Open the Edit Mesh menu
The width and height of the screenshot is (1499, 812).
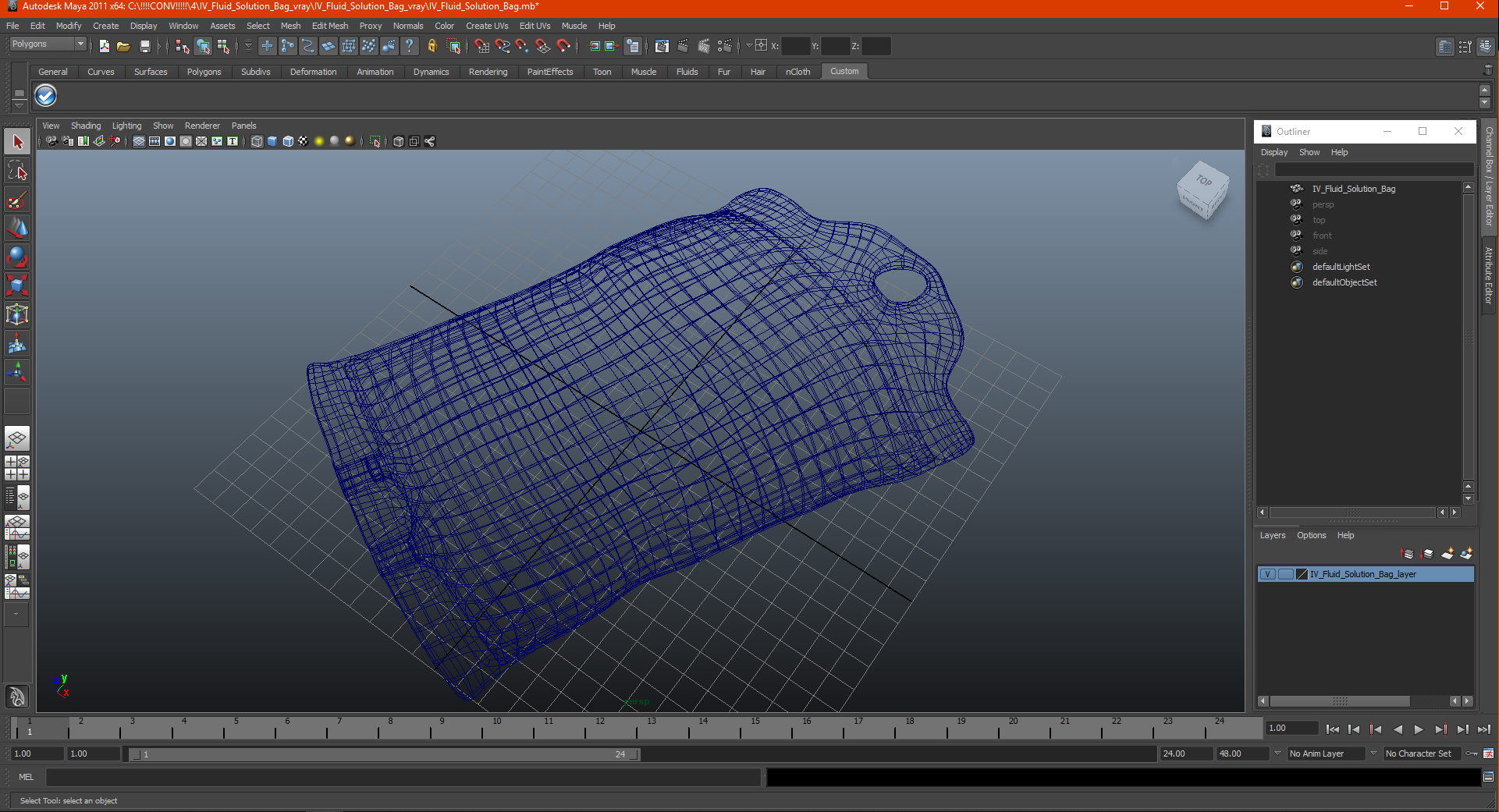pos(329,26)
